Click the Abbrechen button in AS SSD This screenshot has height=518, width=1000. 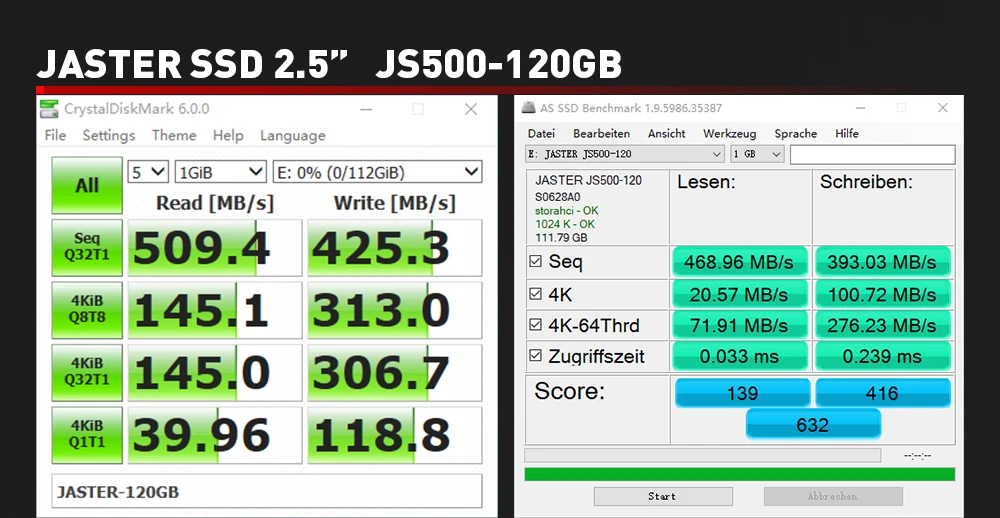(x=833, y=496)
